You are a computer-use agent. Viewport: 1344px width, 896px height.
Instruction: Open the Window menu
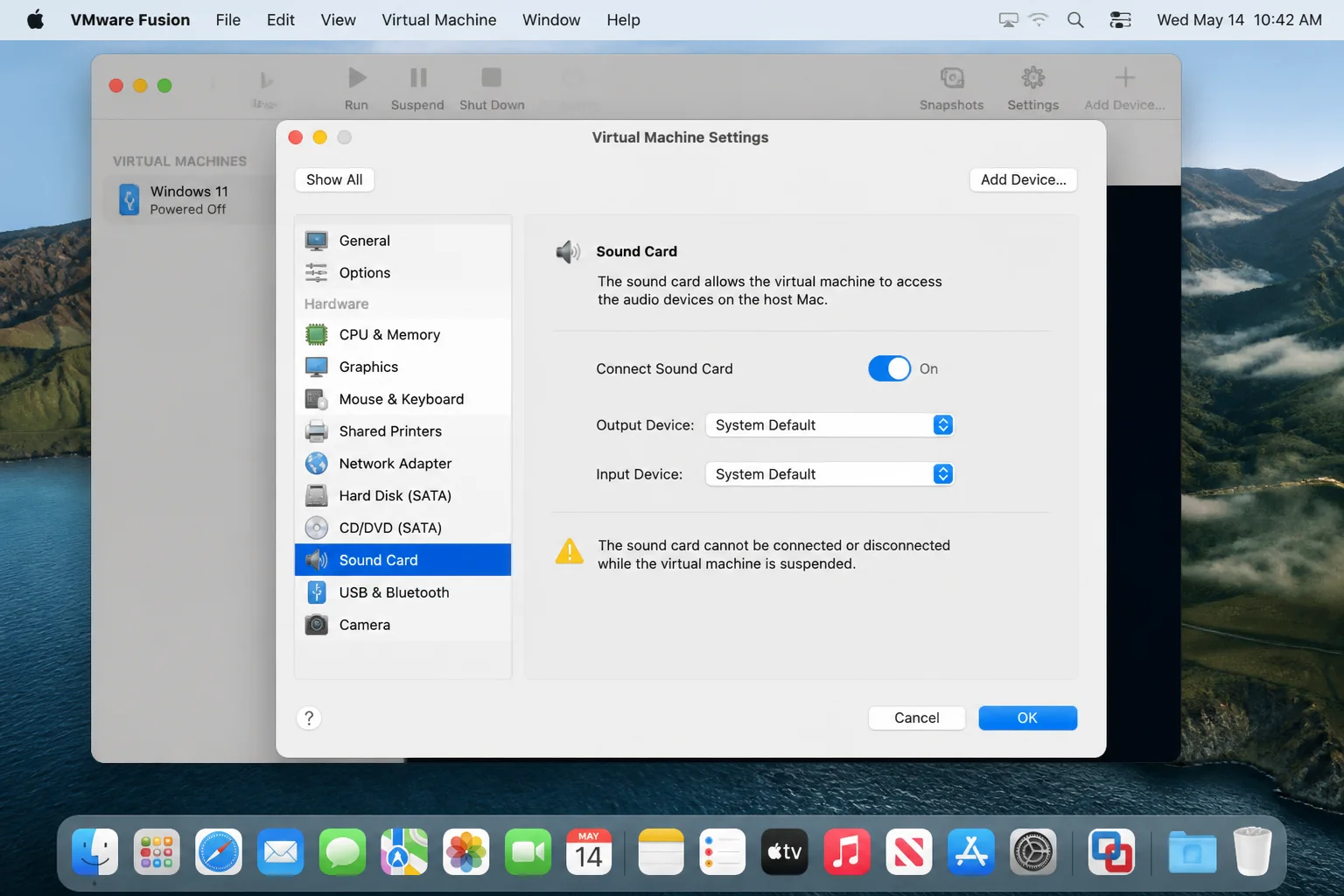pos(551,20)
